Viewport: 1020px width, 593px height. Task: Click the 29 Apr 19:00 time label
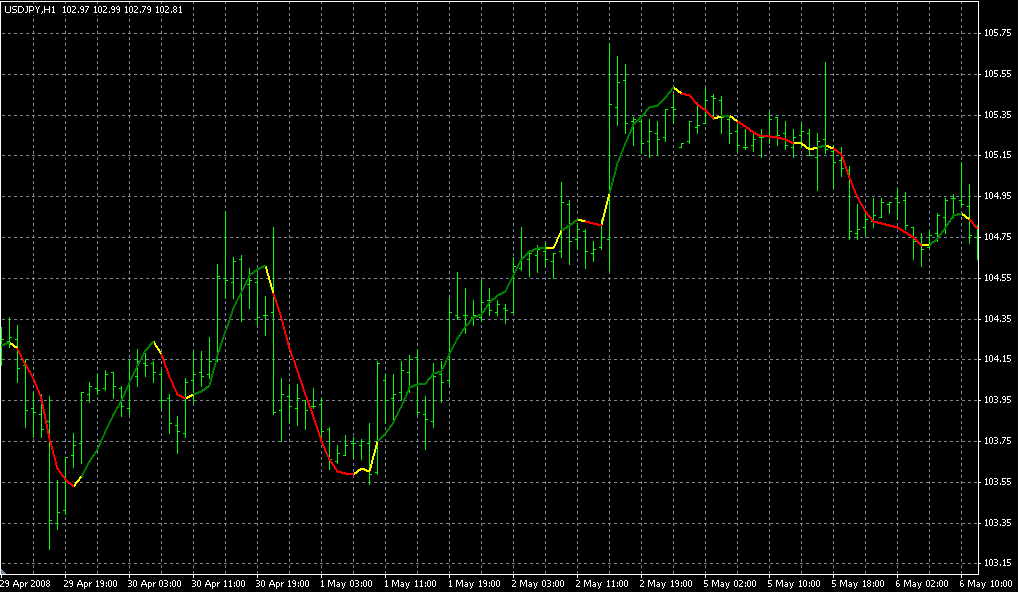click(x=90, y=584)
